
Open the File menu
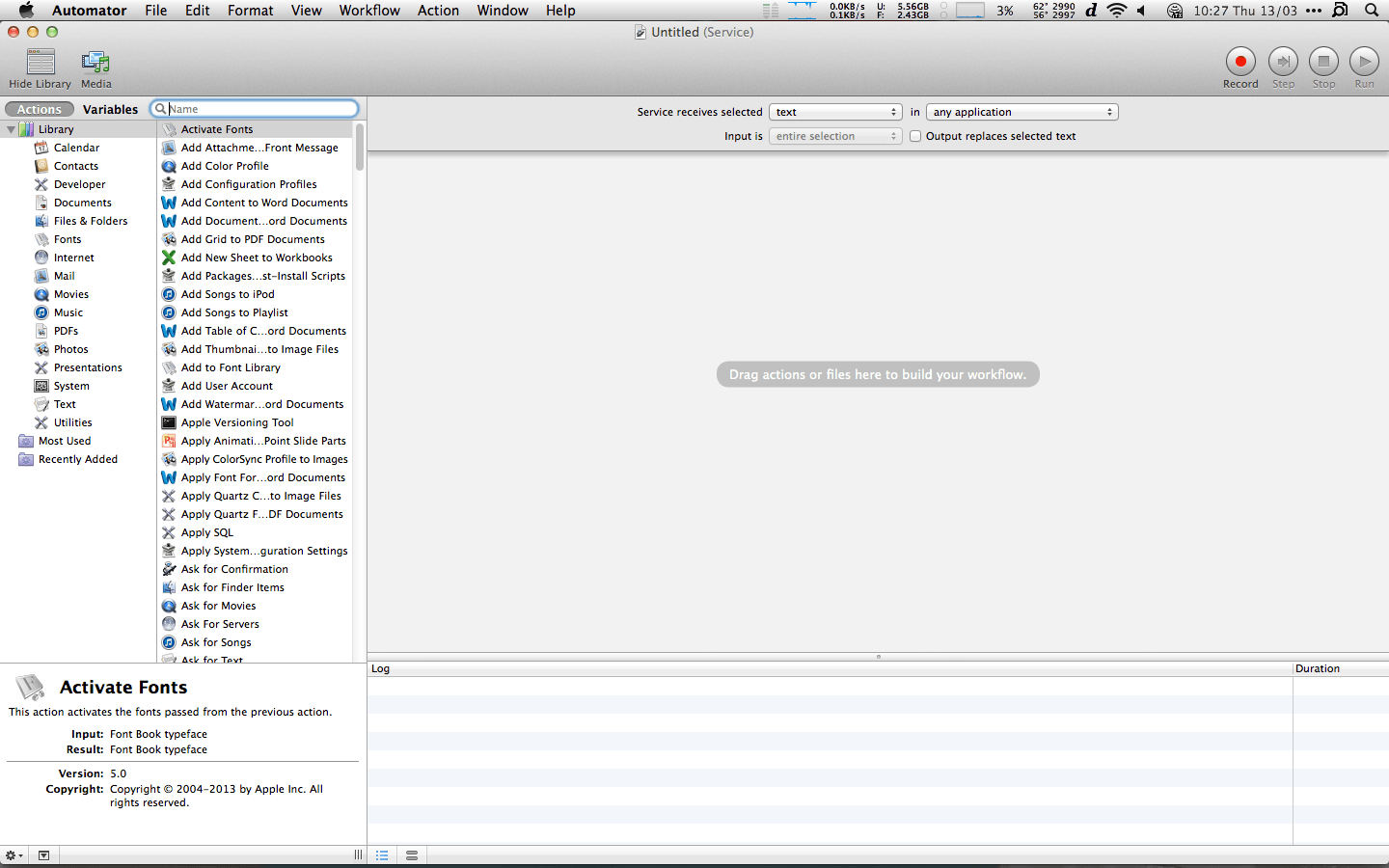tap(155, 11)
